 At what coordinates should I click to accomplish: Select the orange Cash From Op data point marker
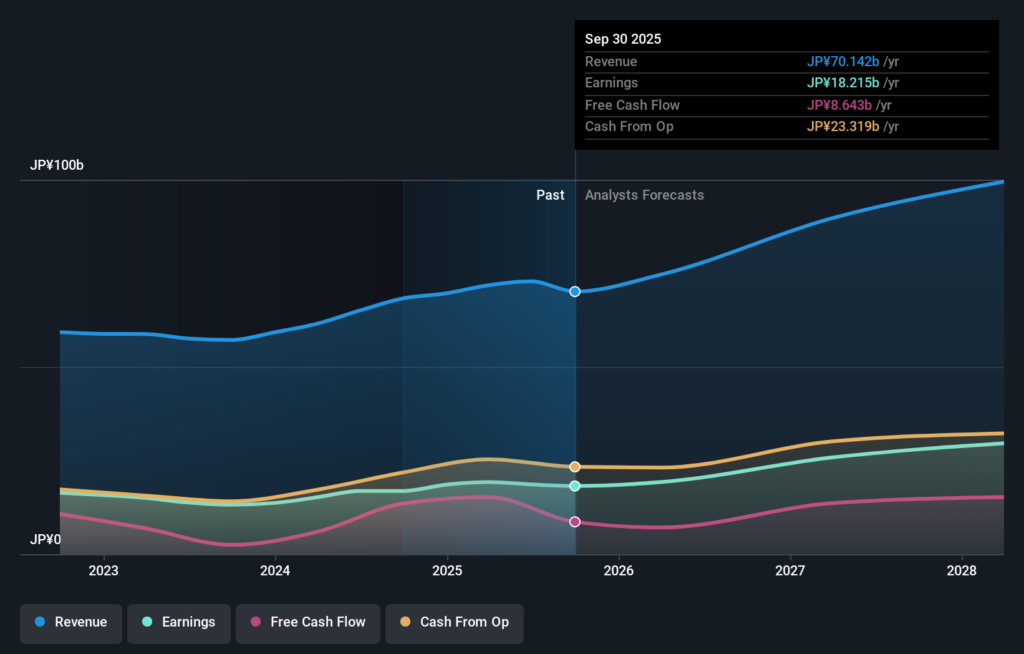tap(575, 467)
